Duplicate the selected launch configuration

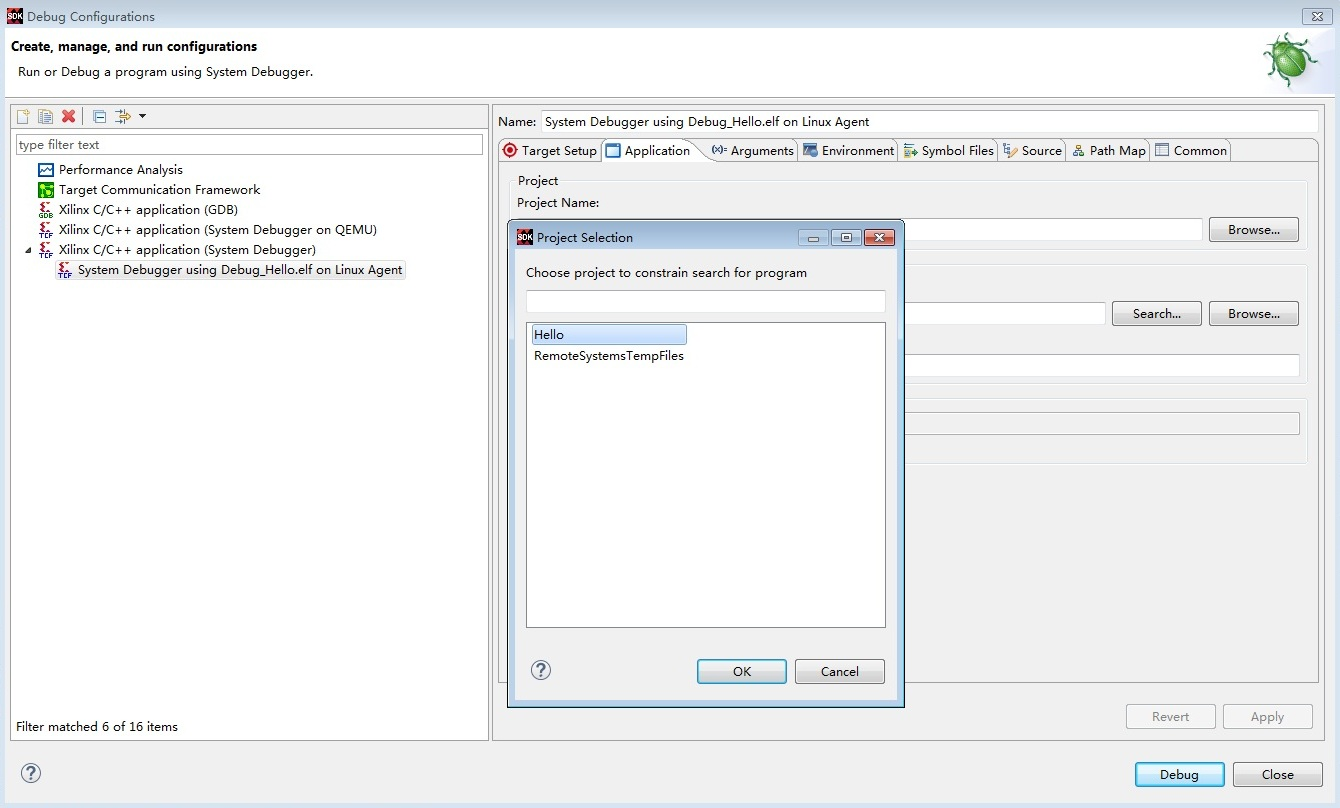point(45,116)
